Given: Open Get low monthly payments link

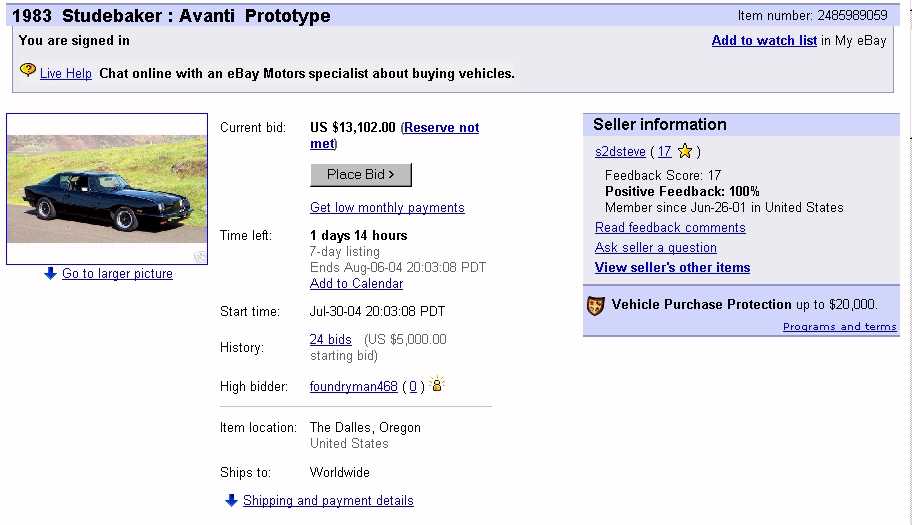Looking at the screenshot, I should click(x=387, y=208).
